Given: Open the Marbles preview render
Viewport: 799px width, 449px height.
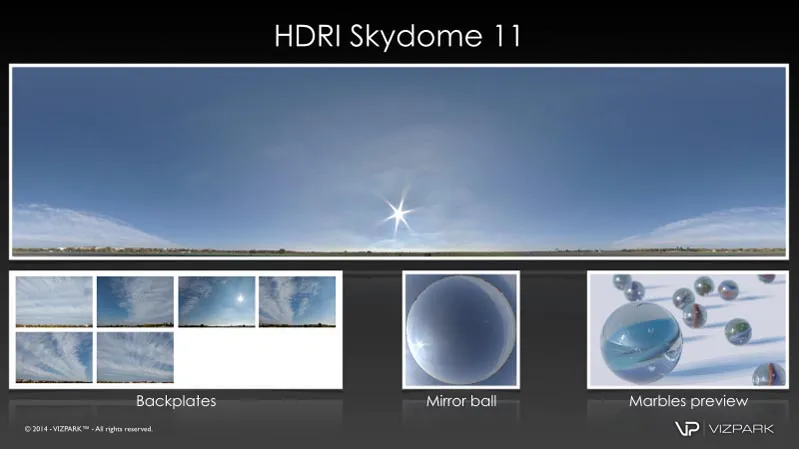Looking at the screenshot, I should 688,330.
